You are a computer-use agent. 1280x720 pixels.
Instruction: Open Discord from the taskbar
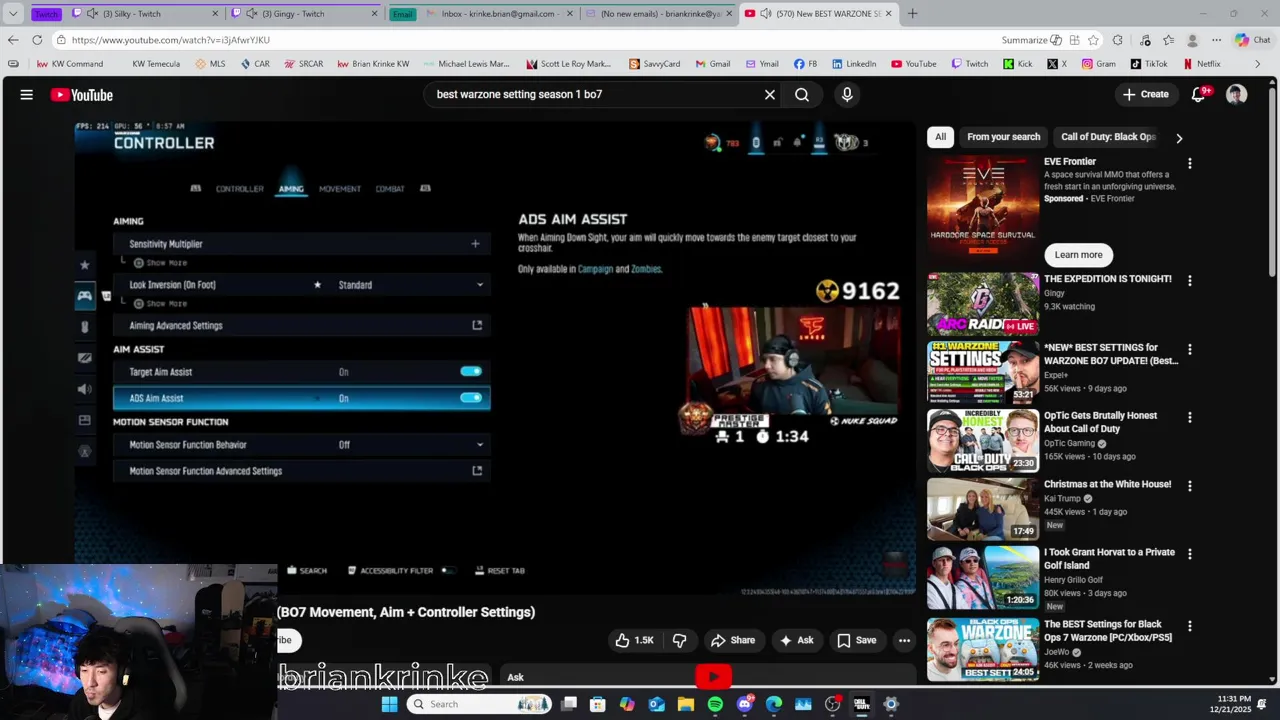744,704
